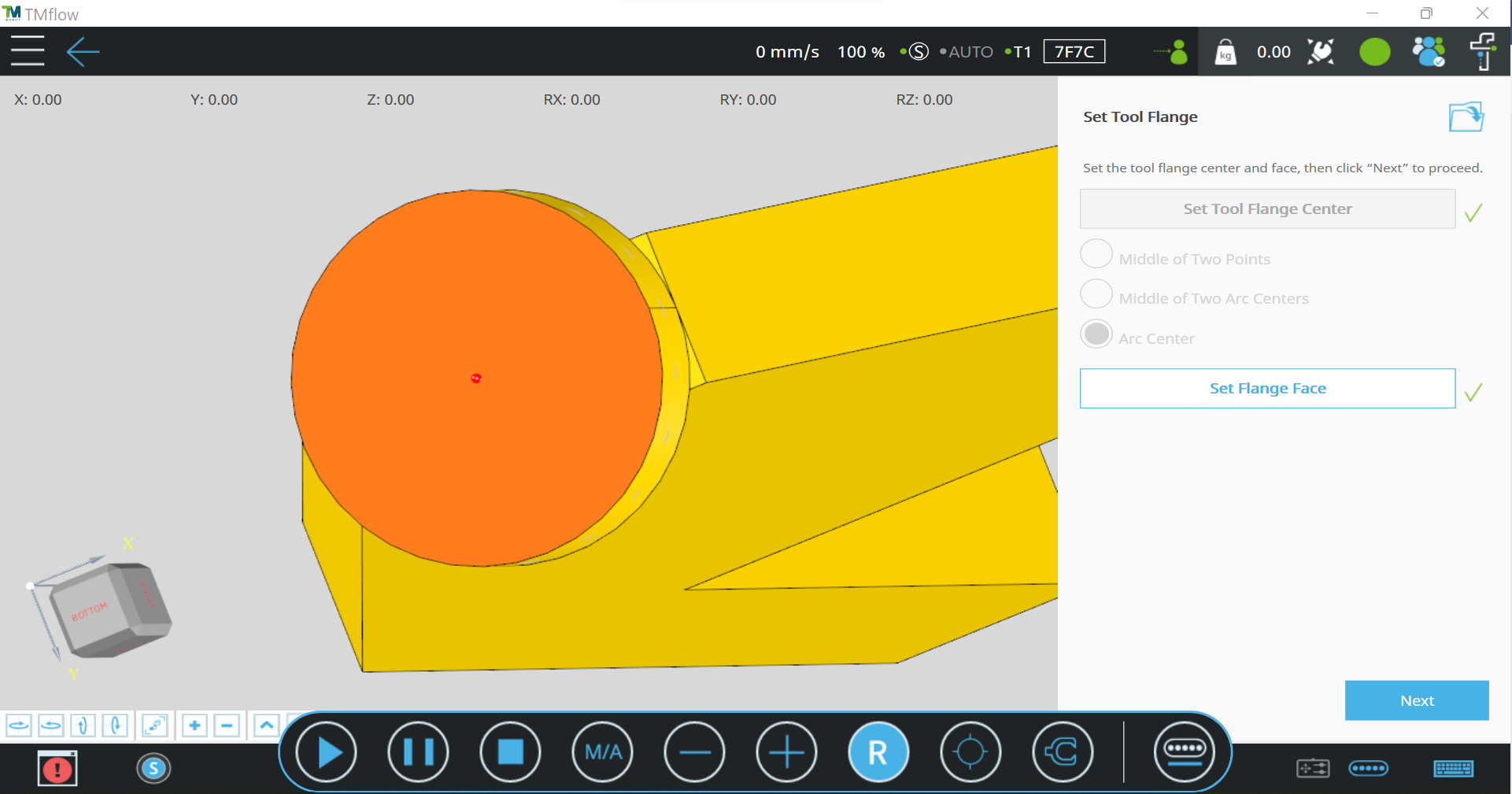Open the on-screen keyboard icon
The image size is (1512, 794).
click(1453, 768)
